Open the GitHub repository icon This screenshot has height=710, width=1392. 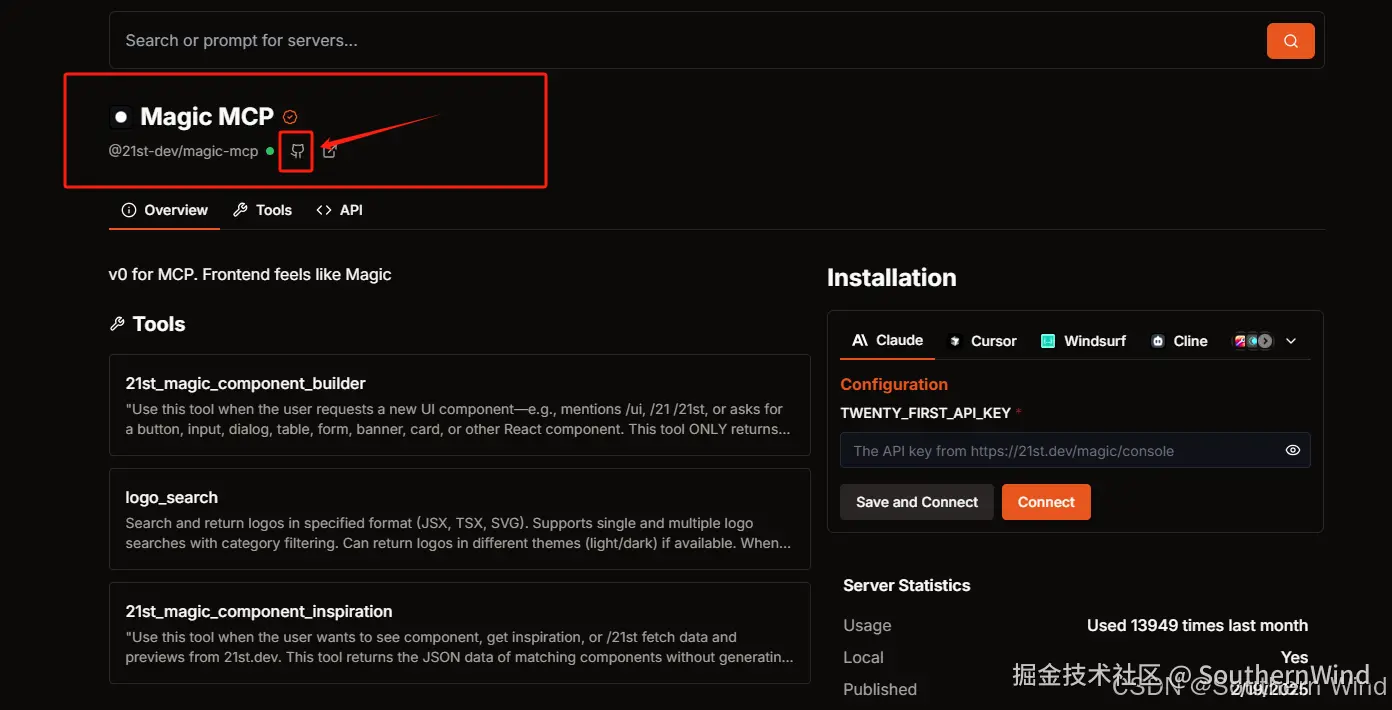[297, 151]
